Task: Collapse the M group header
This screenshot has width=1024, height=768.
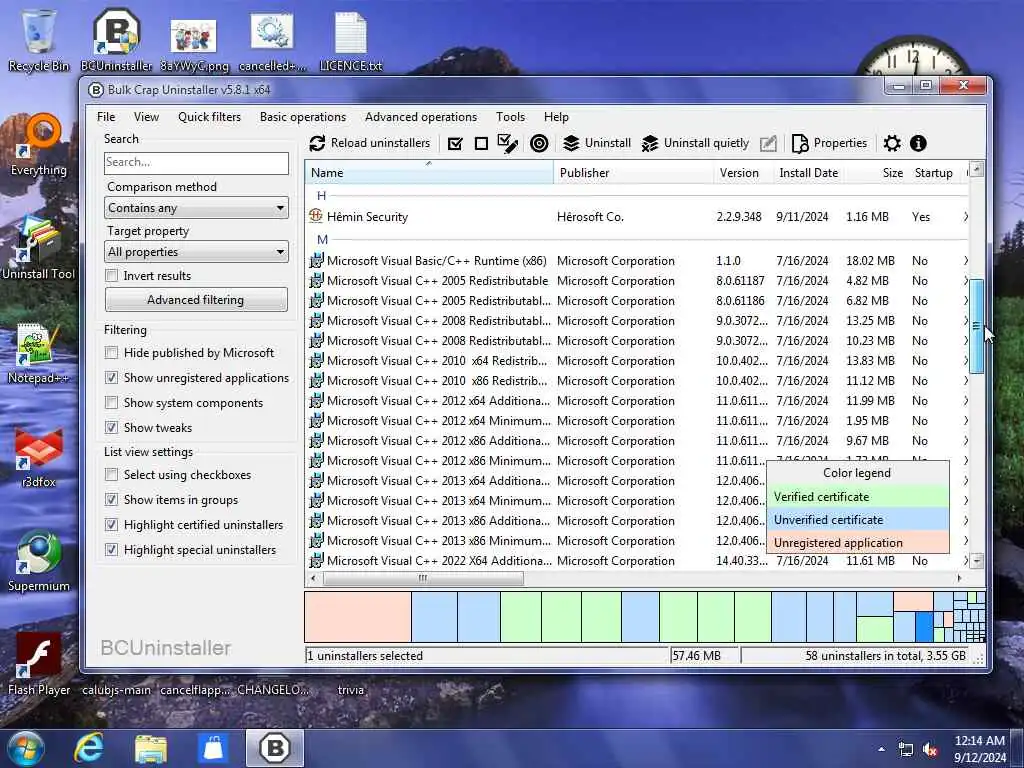Action: coord(322,240)
